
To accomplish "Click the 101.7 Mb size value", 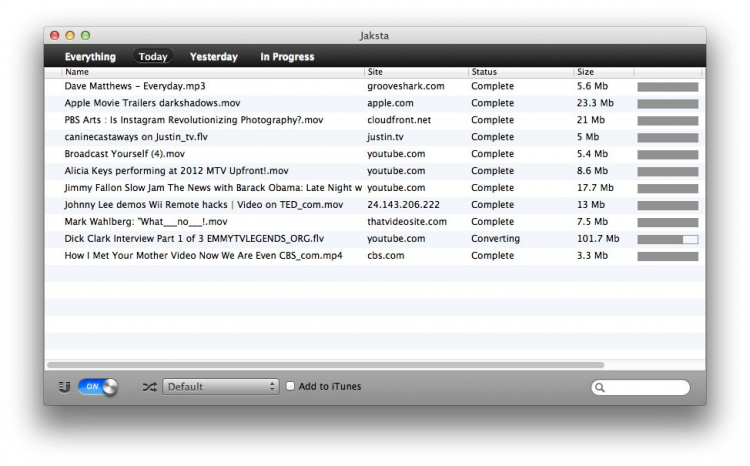I will [598, 238].
